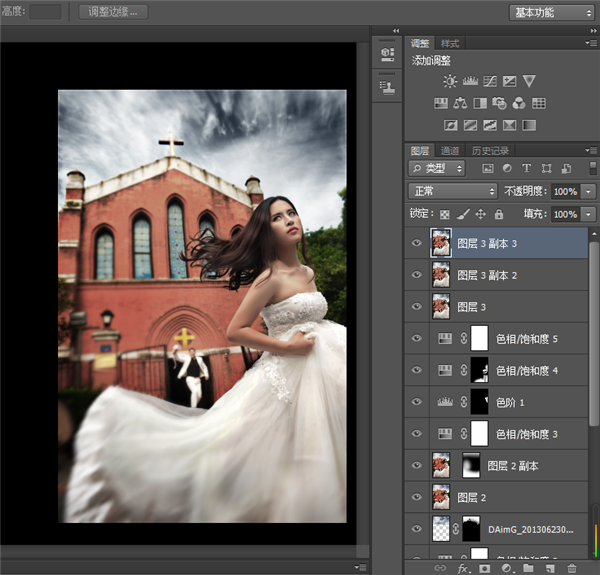Add an Invert adjustment
600x575 pixels.
click(x=450, y=125)
